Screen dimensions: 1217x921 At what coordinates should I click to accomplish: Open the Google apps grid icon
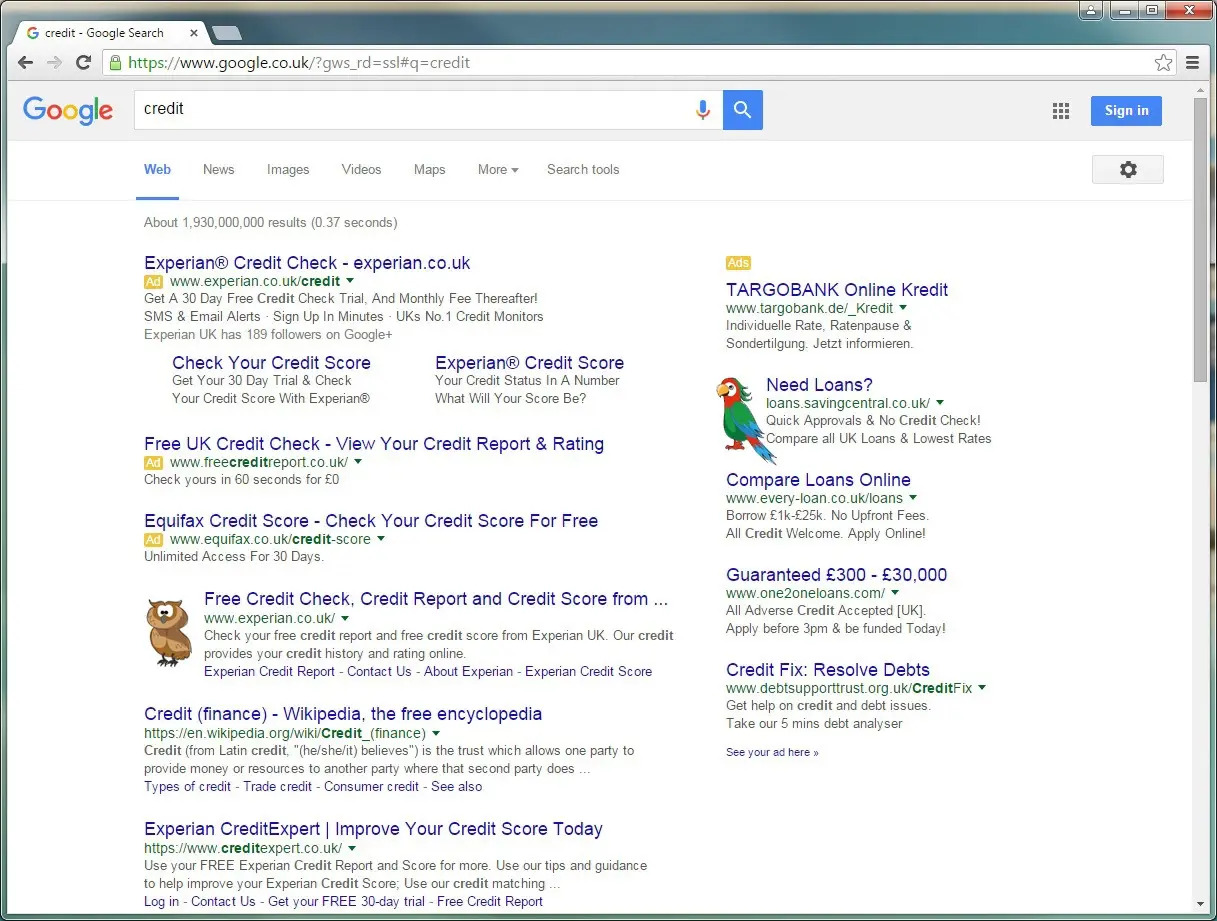pos(1060,110)
